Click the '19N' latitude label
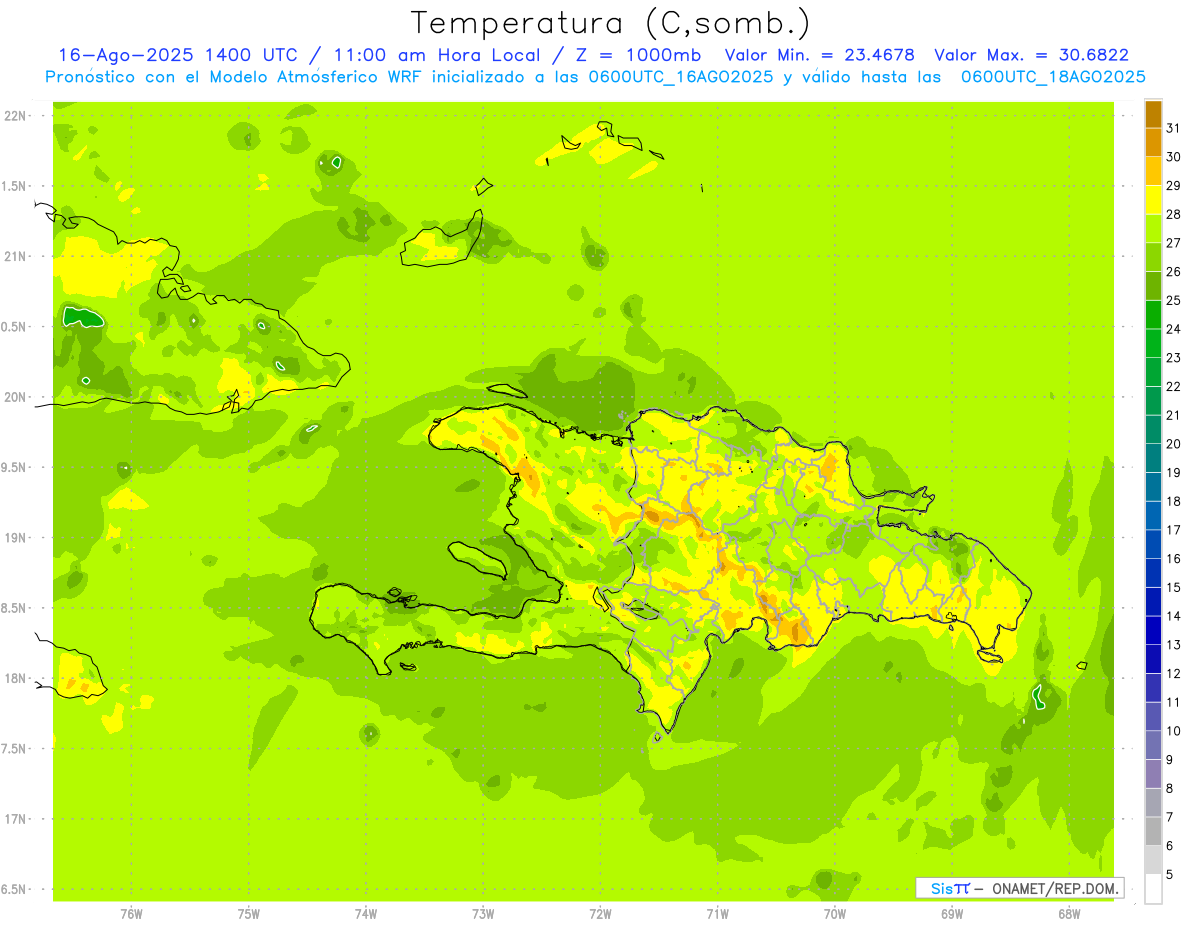1200x927 pixels. [16, 538]
